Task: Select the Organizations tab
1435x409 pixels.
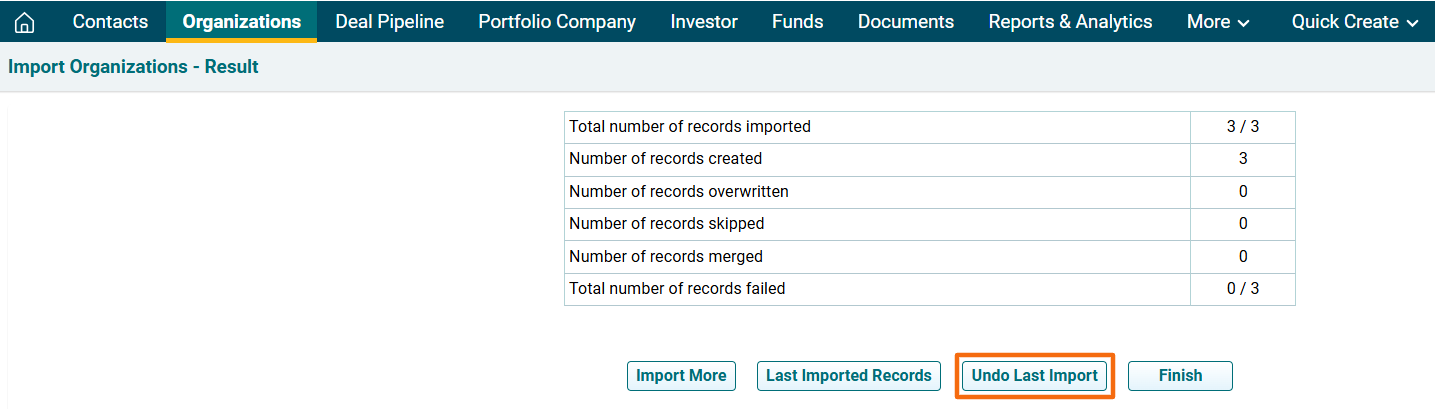Action: coord(241,22)
